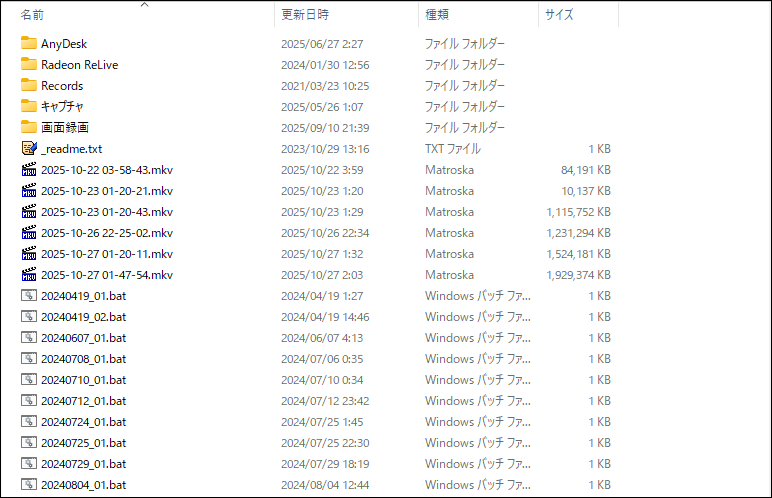The width and height of the screenshot is (772, 498).
Task: Sort by the 名前 column header
Action: pos(32,16)
